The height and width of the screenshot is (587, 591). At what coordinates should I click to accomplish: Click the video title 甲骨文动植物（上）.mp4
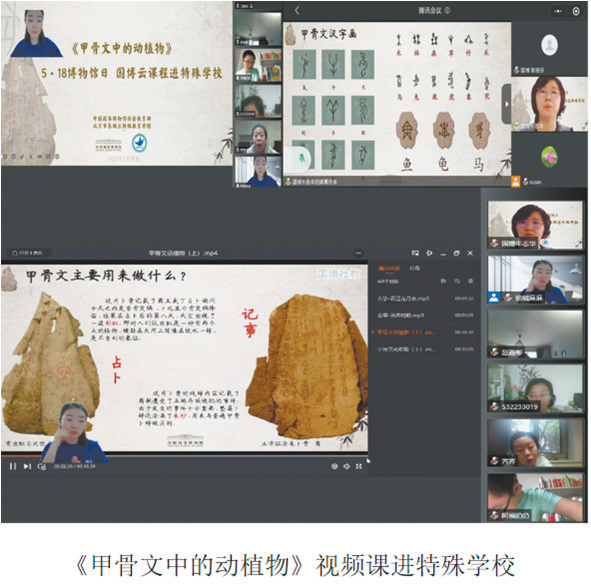point(183,253)
